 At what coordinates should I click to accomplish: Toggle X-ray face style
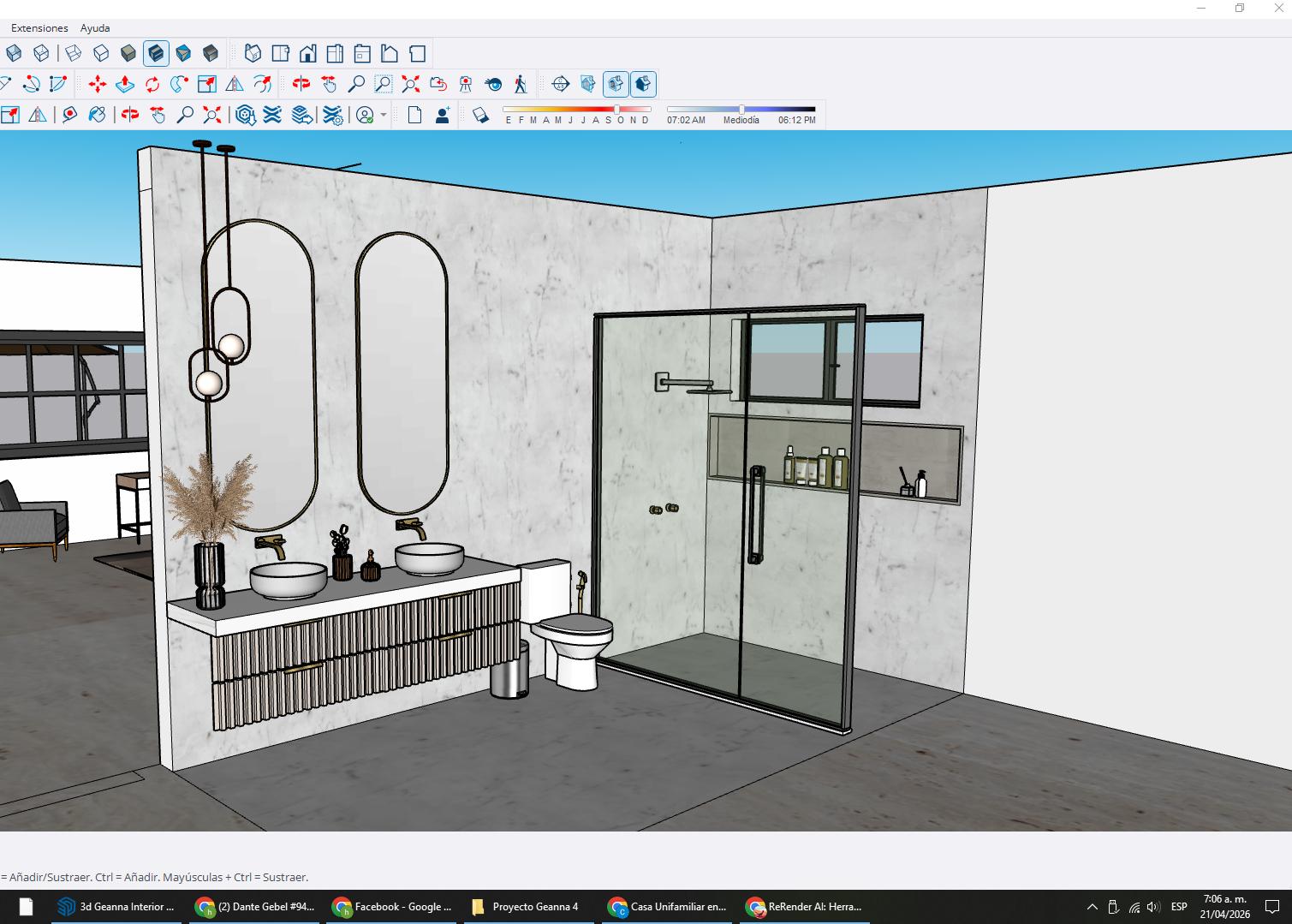tap(14, 54)
